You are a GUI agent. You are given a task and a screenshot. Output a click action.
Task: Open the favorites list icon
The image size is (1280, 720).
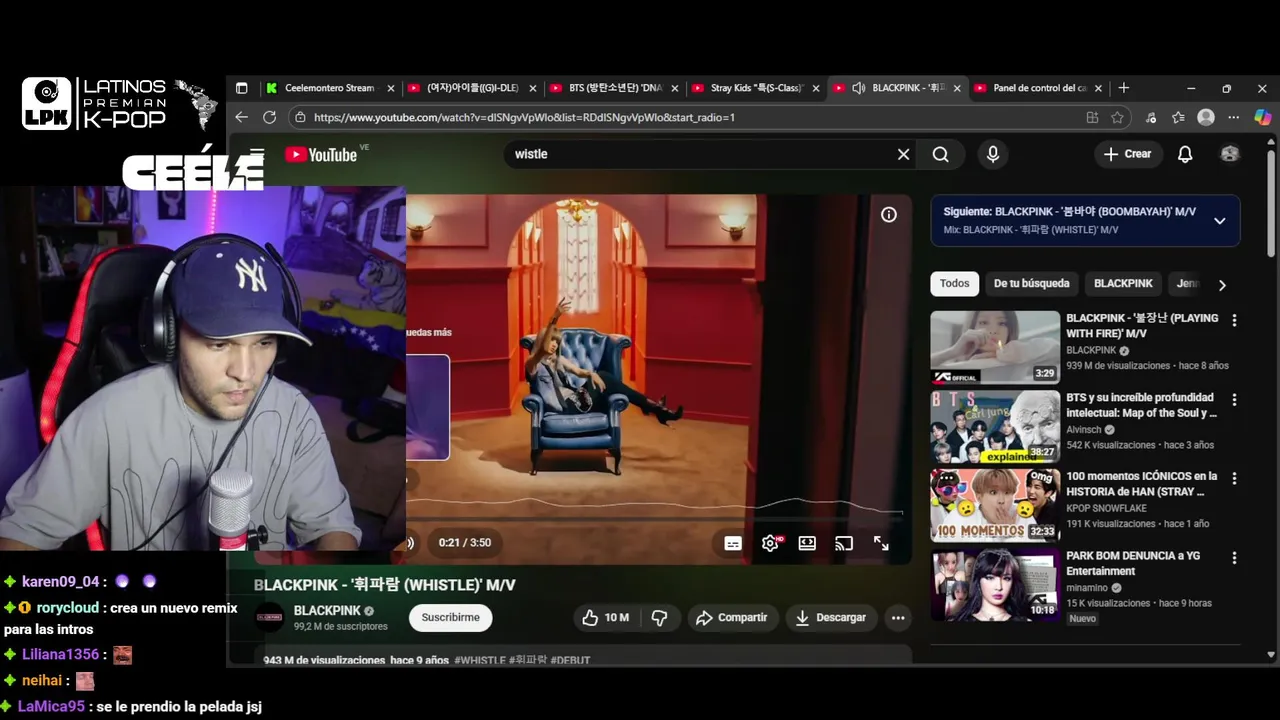pos(1178,117)
